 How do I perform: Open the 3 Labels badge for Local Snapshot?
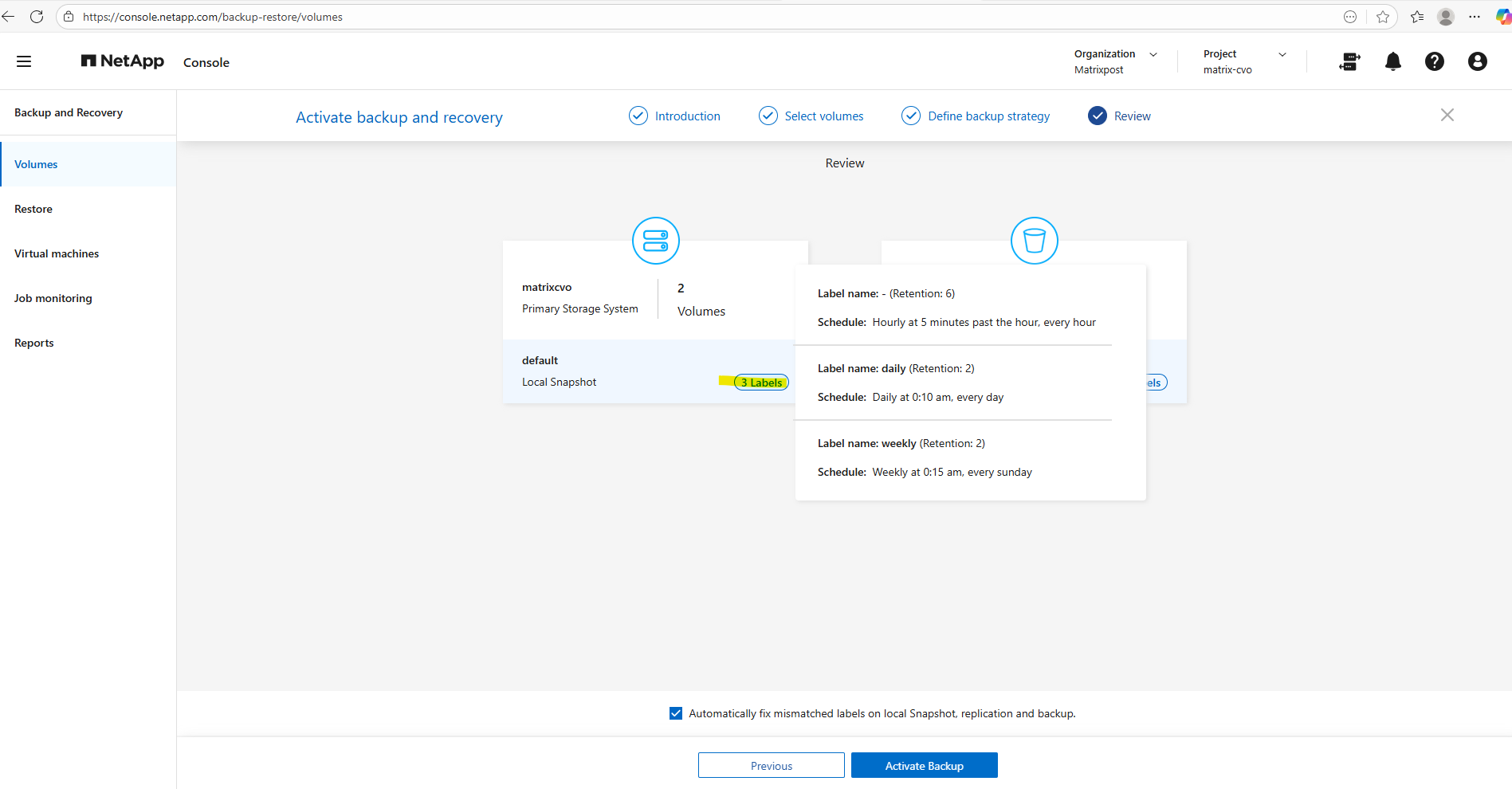[x=761, y=383]
